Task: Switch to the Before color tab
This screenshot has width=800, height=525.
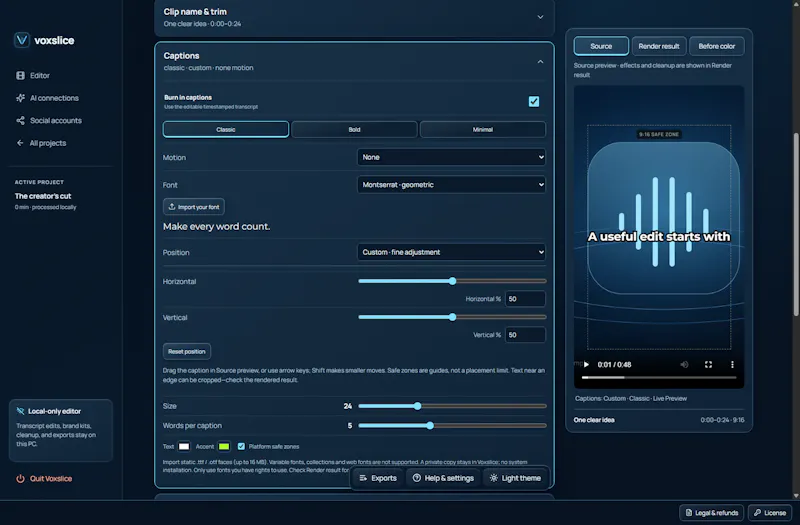Action: coord(716,46)
